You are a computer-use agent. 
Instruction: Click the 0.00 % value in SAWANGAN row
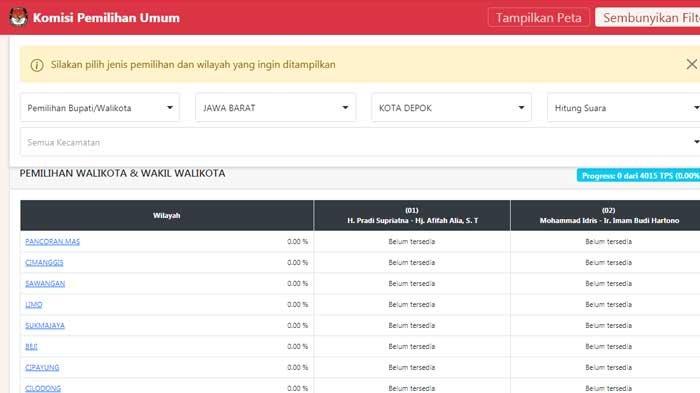297,284
